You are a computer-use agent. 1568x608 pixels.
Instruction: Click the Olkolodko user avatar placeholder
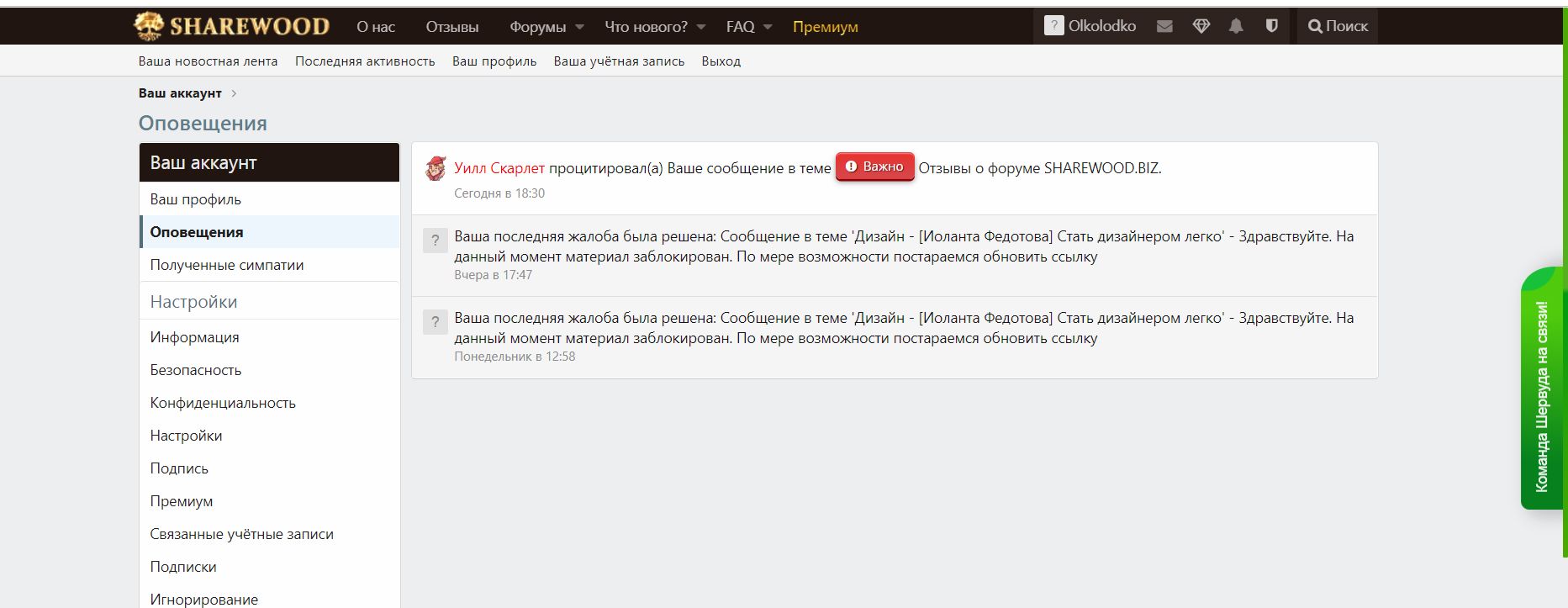1053,26
